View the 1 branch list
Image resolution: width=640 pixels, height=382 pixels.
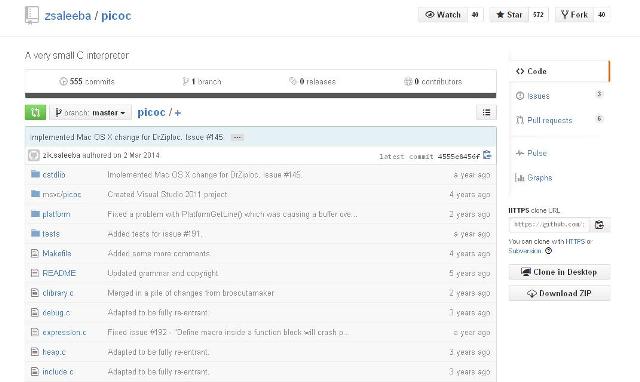(202, 82)
